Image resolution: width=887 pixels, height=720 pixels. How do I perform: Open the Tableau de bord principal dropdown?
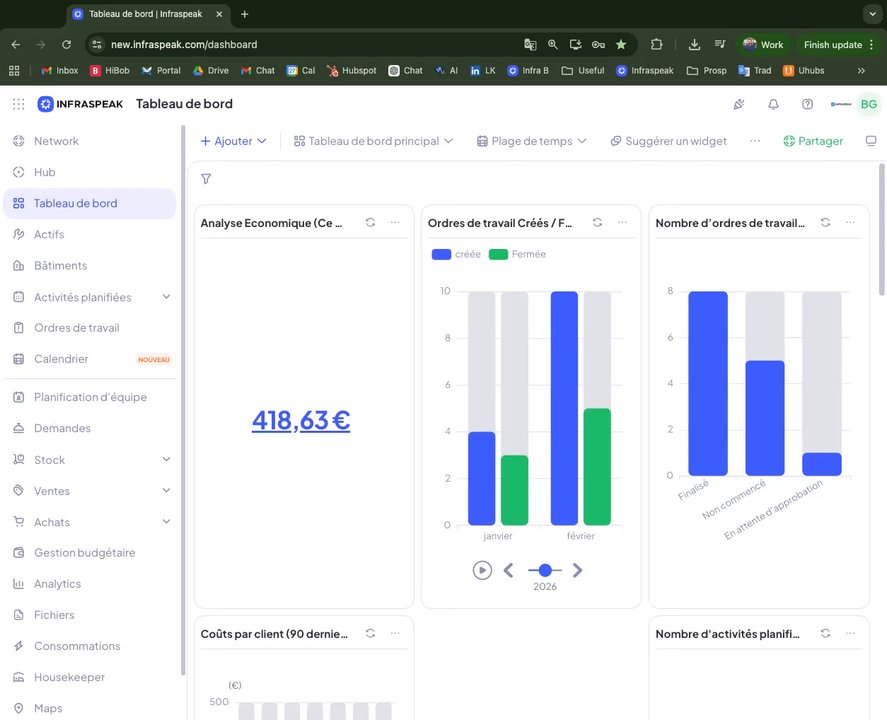pyautogui.click(x=373, y=141)
